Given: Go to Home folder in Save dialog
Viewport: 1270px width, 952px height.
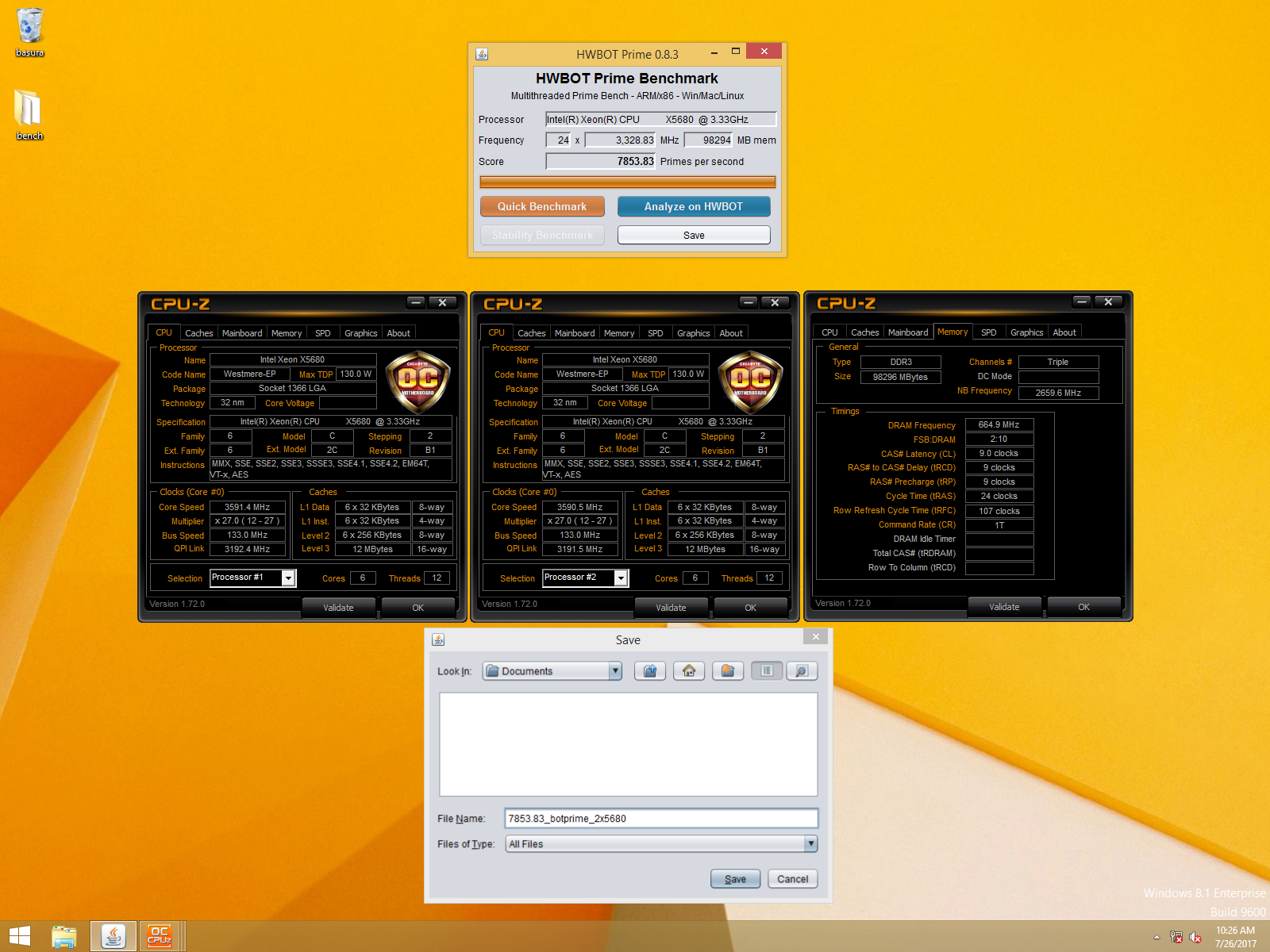Looking at the screenshot, I should pyautogui.click(x=689, y=671).
